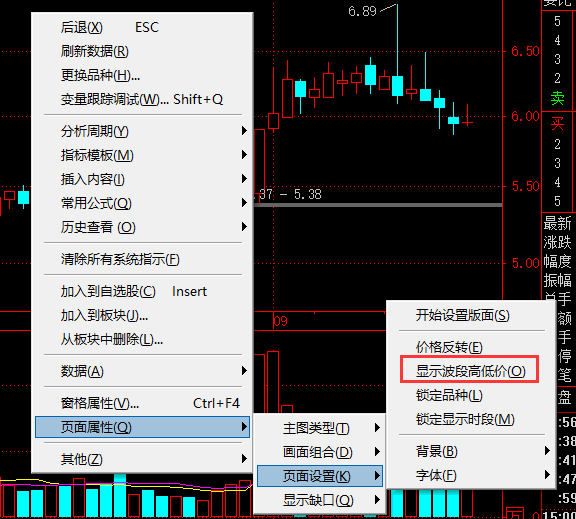This screenshot has height=519, width=576.
Task: Click the green 卖 label in order book
Action: [557, 98]
